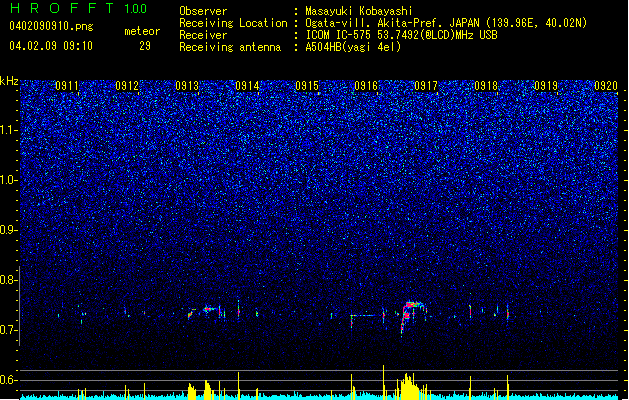
Task: Select the Ogata-vill. Akita-Pref. JAPAN location text
Action: [446, 23]
